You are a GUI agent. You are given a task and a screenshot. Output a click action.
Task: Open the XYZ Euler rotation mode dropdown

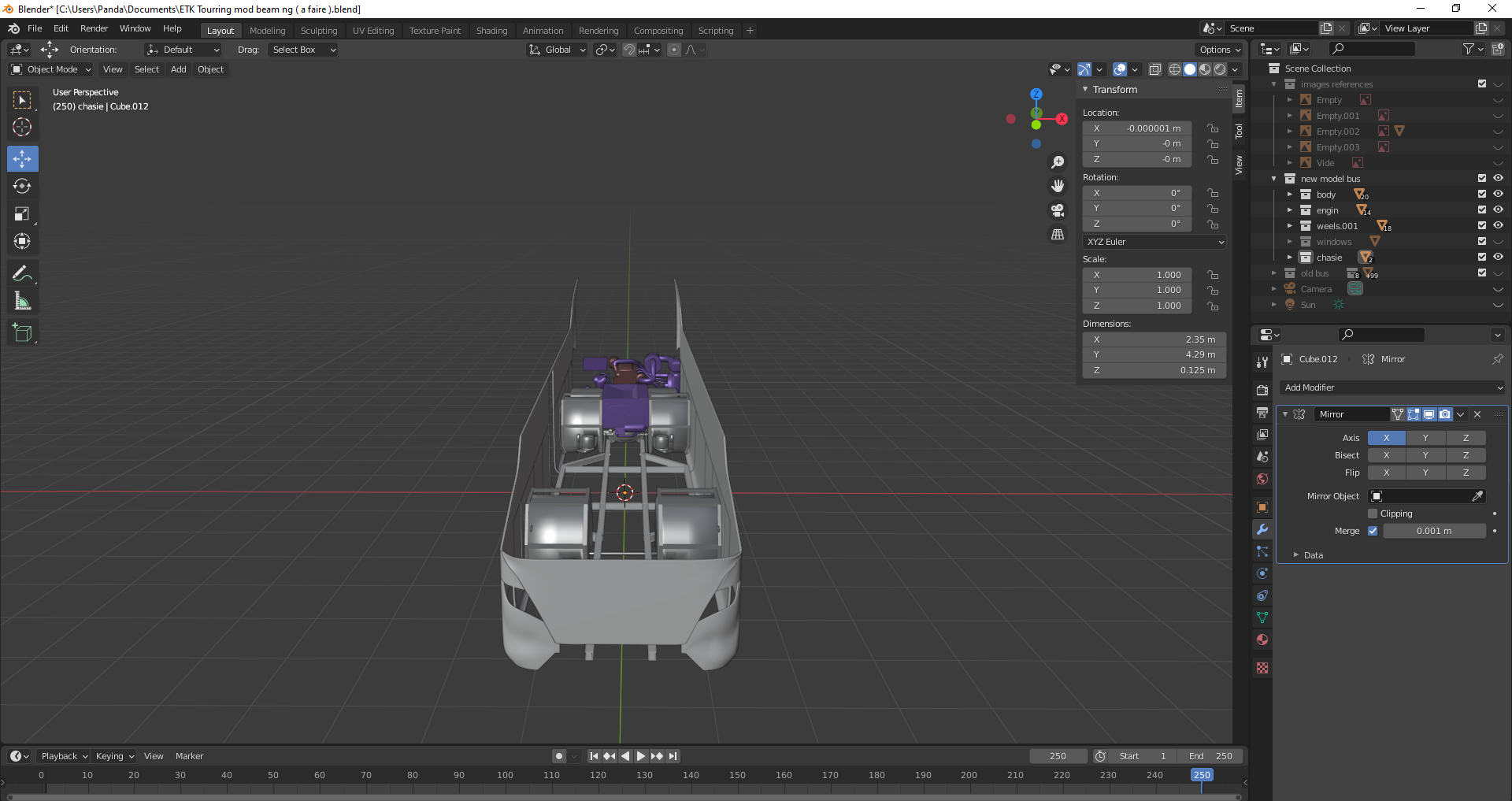(x=1154, y=242)
